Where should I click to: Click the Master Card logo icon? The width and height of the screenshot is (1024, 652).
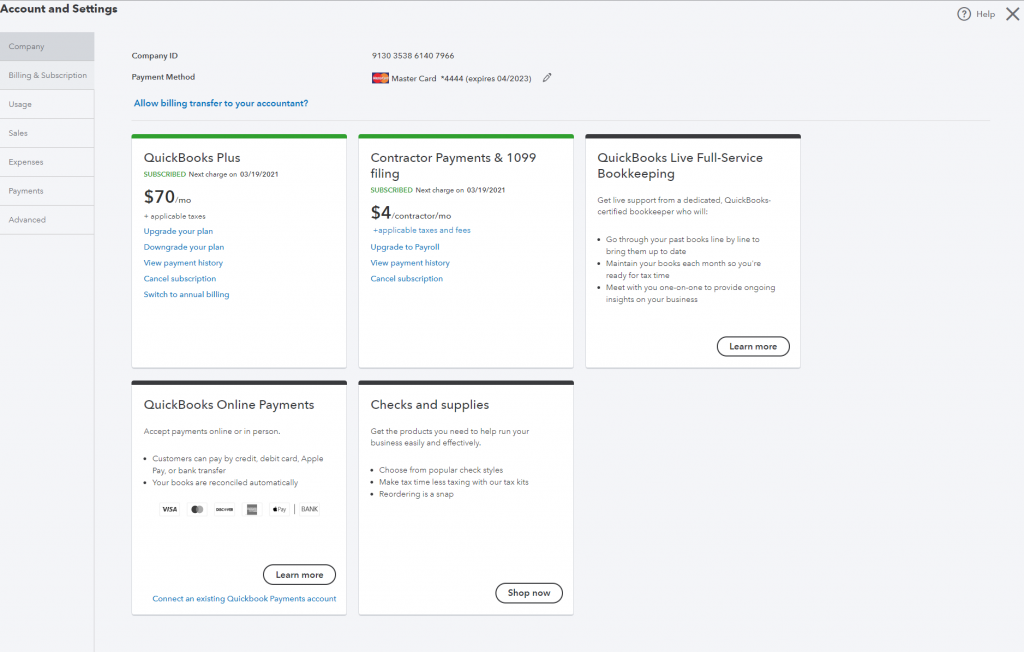click(380, 78)
